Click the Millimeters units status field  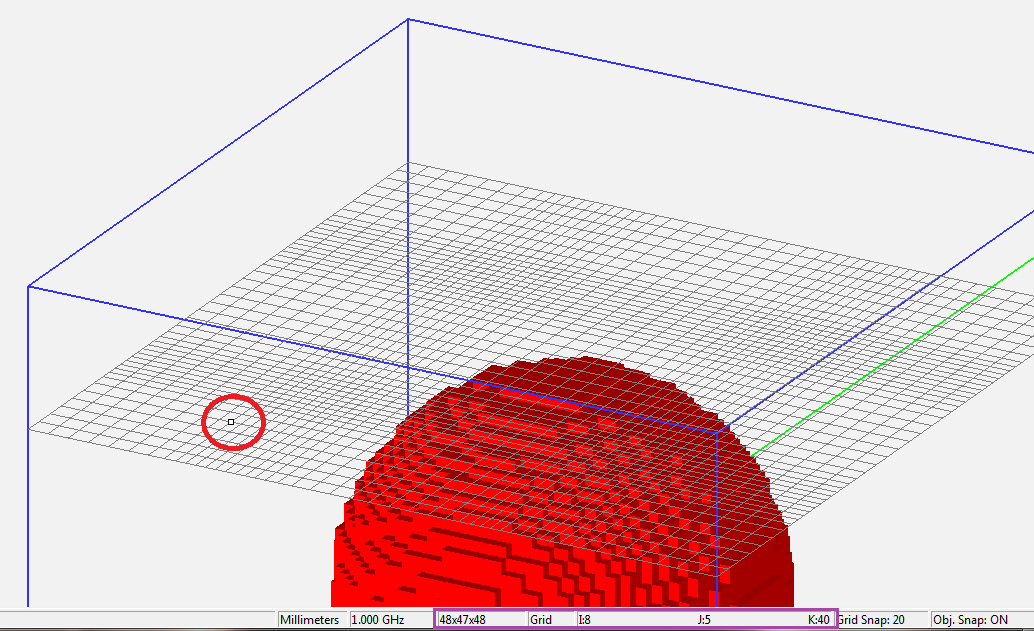click(x=310, y=620)
